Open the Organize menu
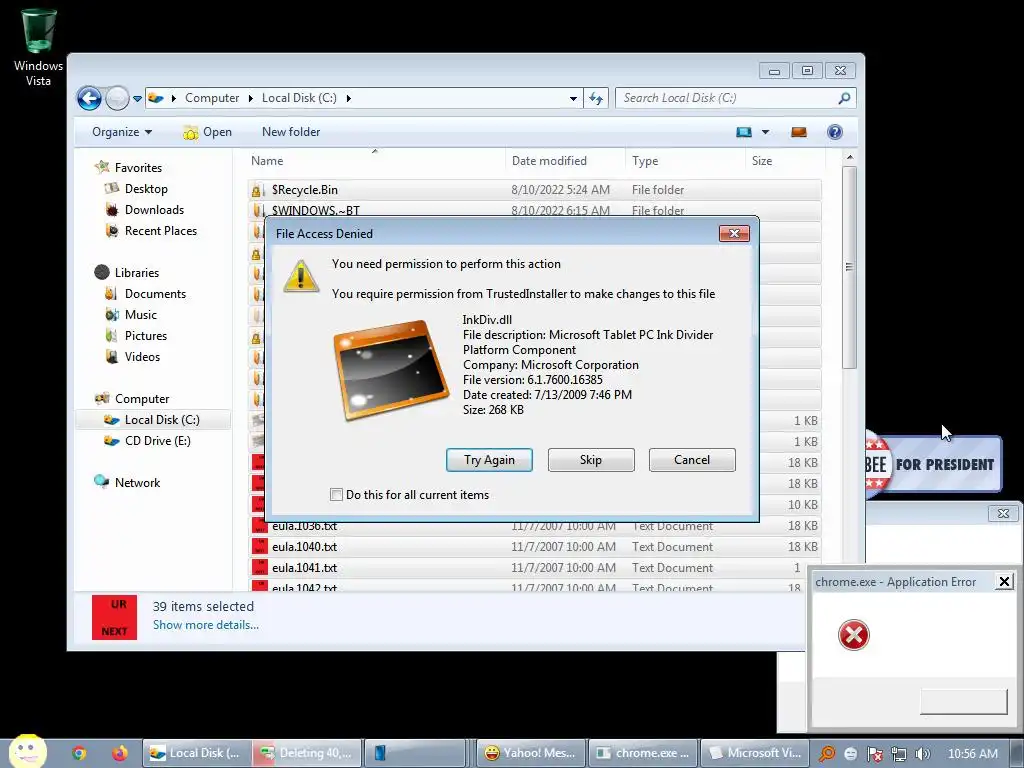The width and height of the screenshot is (1024, 768). point(122,132)
